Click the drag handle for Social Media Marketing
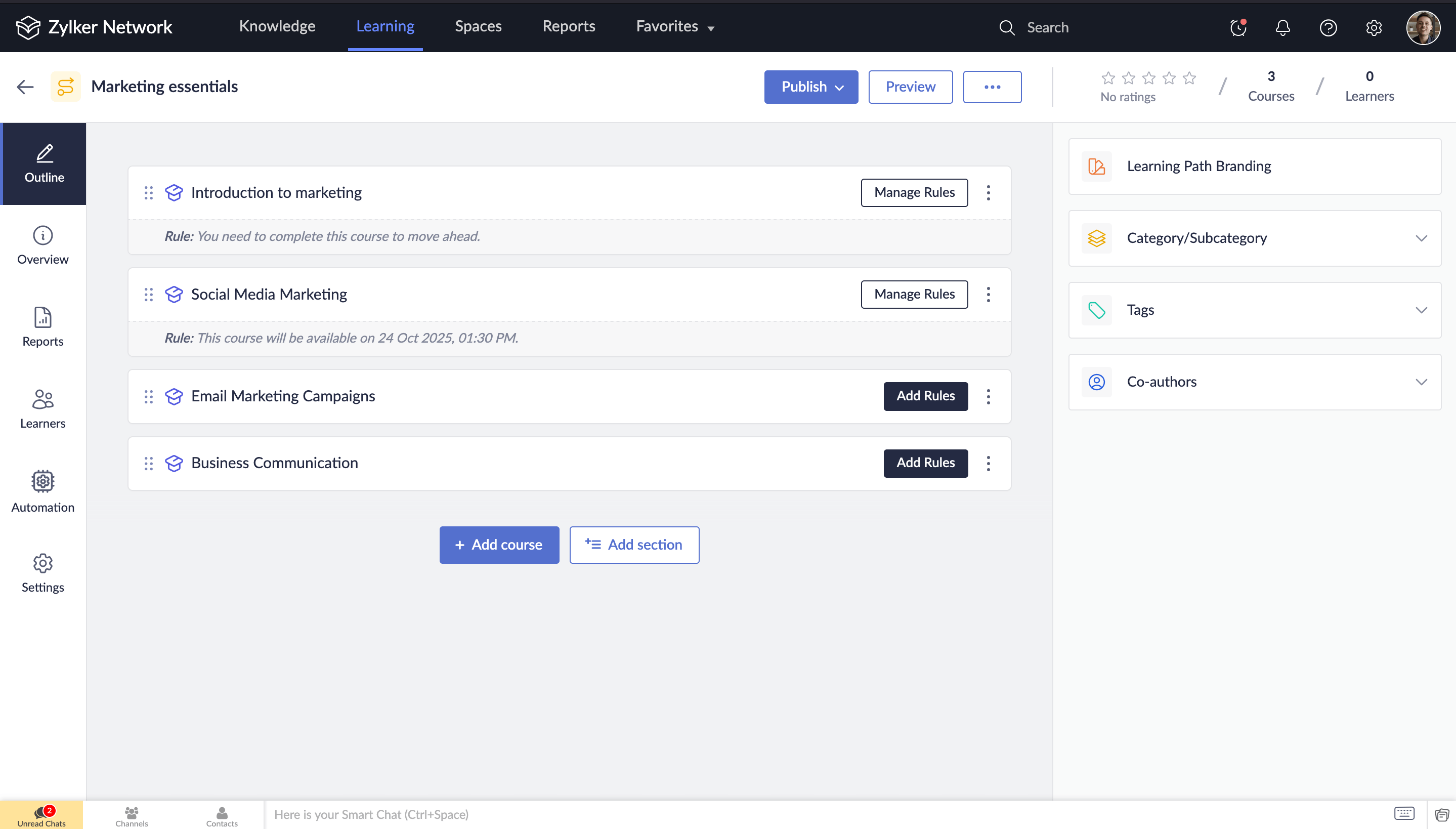The height and width of the screenshot is (829, 1456). coord(149,295)
